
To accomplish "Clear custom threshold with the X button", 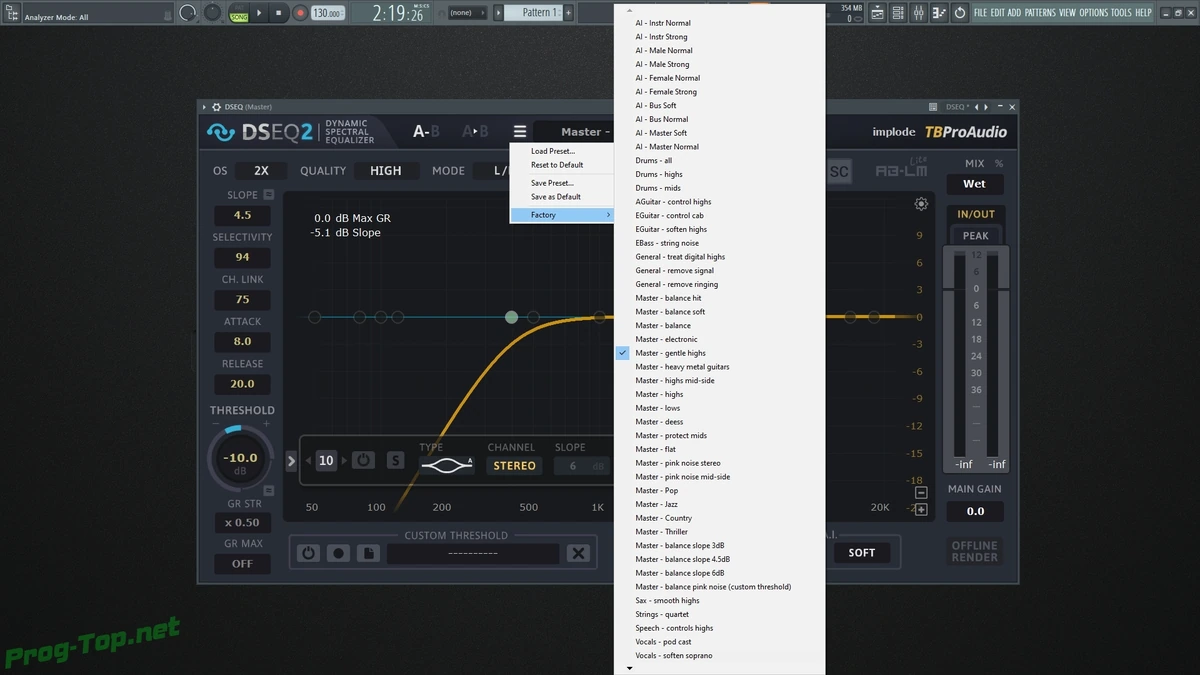I will coord(578,553).
